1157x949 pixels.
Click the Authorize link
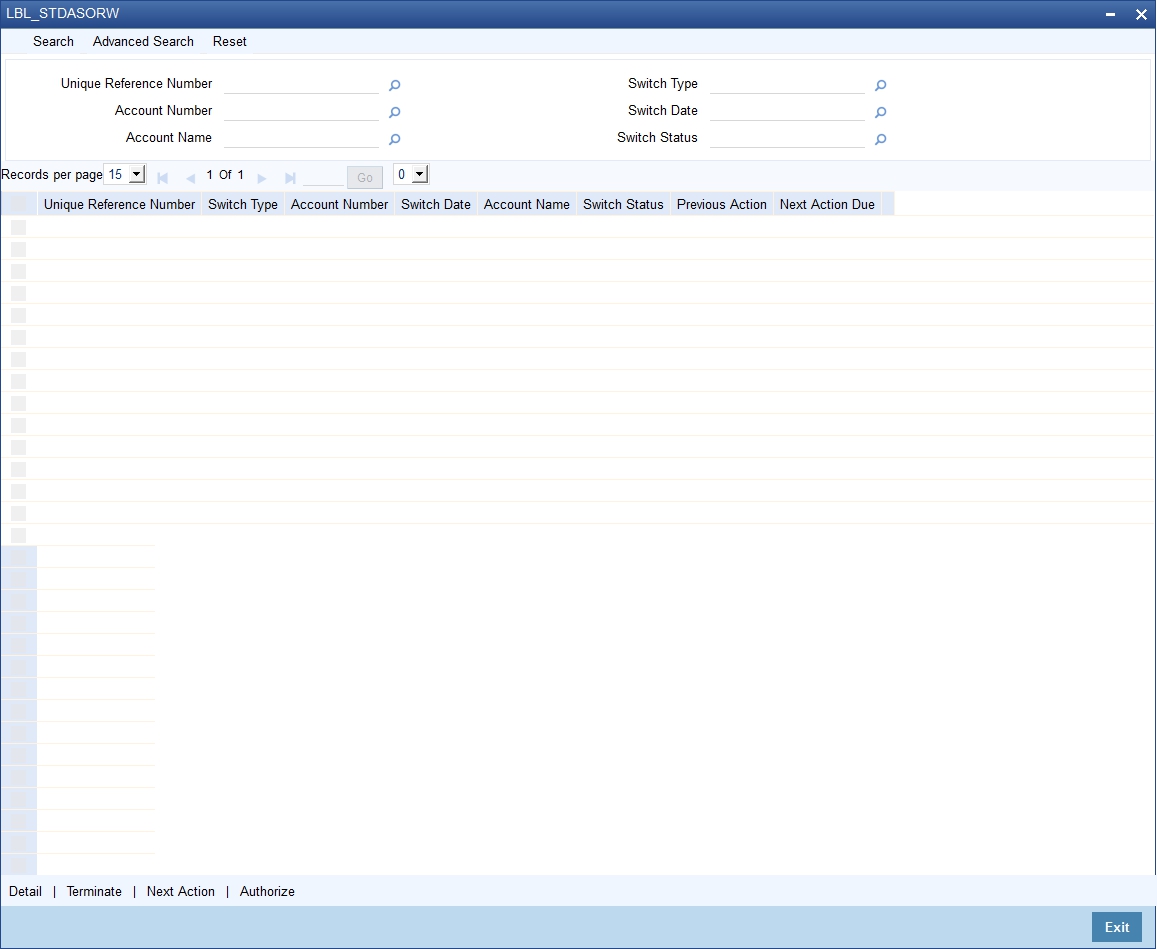click(x=267, y=891)
